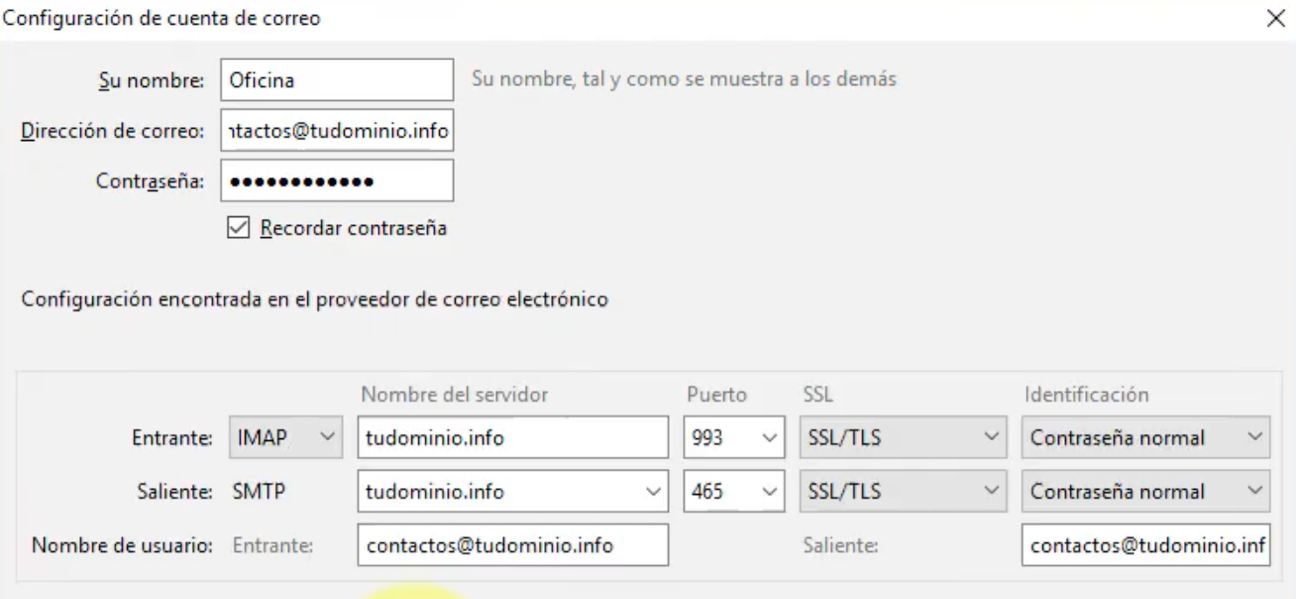This screenshot has height=599, width=1296.
Task: Open the Entrante SSL/TLS dropdown
Action: tap(902, 438)
